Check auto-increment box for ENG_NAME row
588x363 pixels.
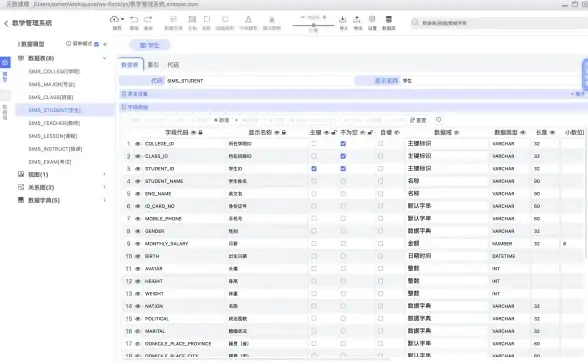click(x=381, y=194)
